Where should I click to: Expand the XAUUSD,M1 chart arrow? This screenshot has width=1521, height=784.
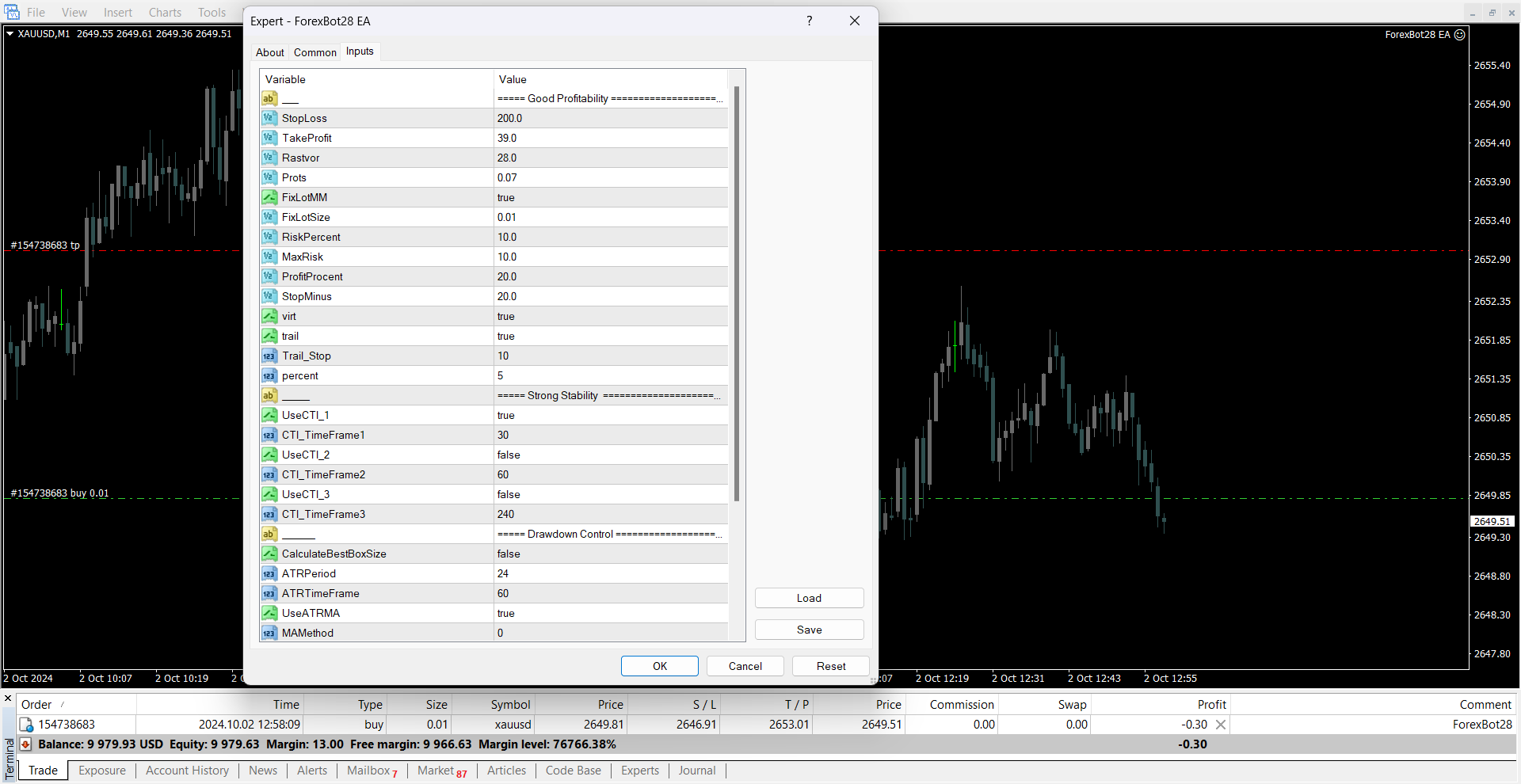pyautogui.click(x=10, y=34)
